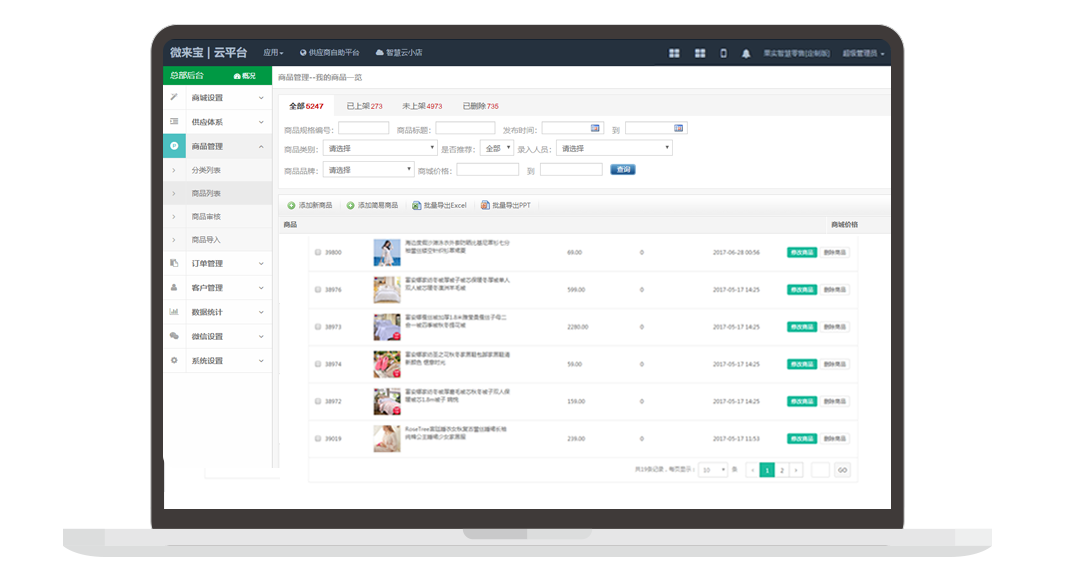Screen dimensions: 1084x576
Task: Tick the checkbox for product 39019
Action: click(x=318, y=439)
